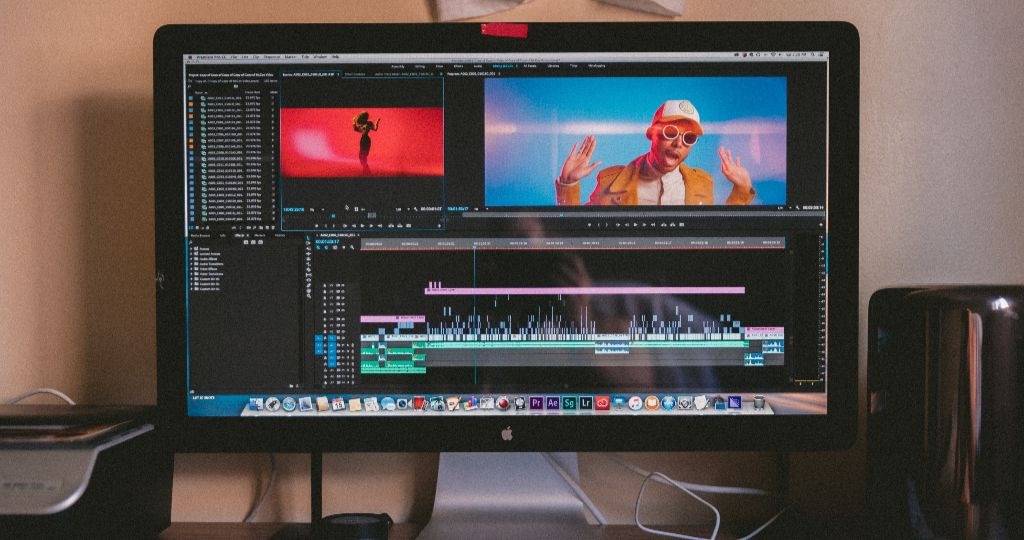Image resolution: width=1024 pixels, height=540 pixels.
Task: Select the Zoom tool at the tools strip bottom
Action: pyautogui.click(x=308, y=296)
